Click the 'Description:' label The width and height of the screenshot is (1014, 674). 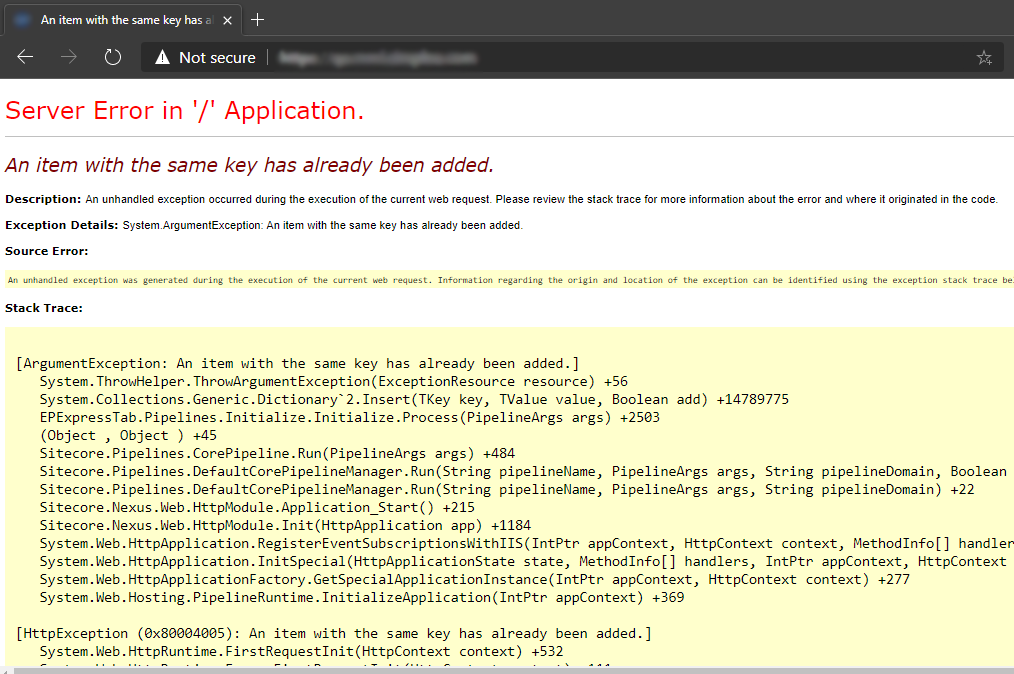coord(43,199)
